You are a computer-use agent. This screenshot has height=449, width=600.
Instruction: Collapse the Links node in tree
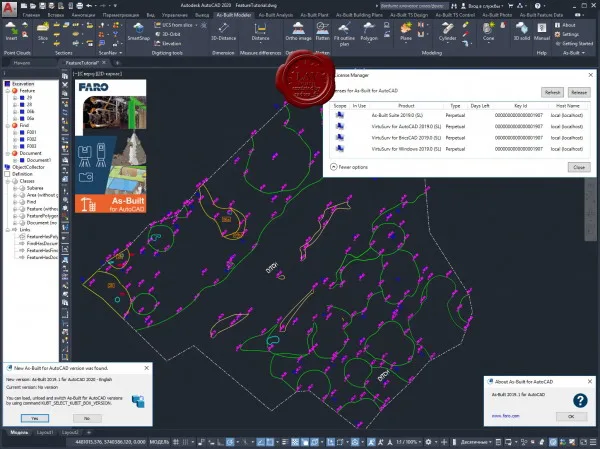click(8, 230)
